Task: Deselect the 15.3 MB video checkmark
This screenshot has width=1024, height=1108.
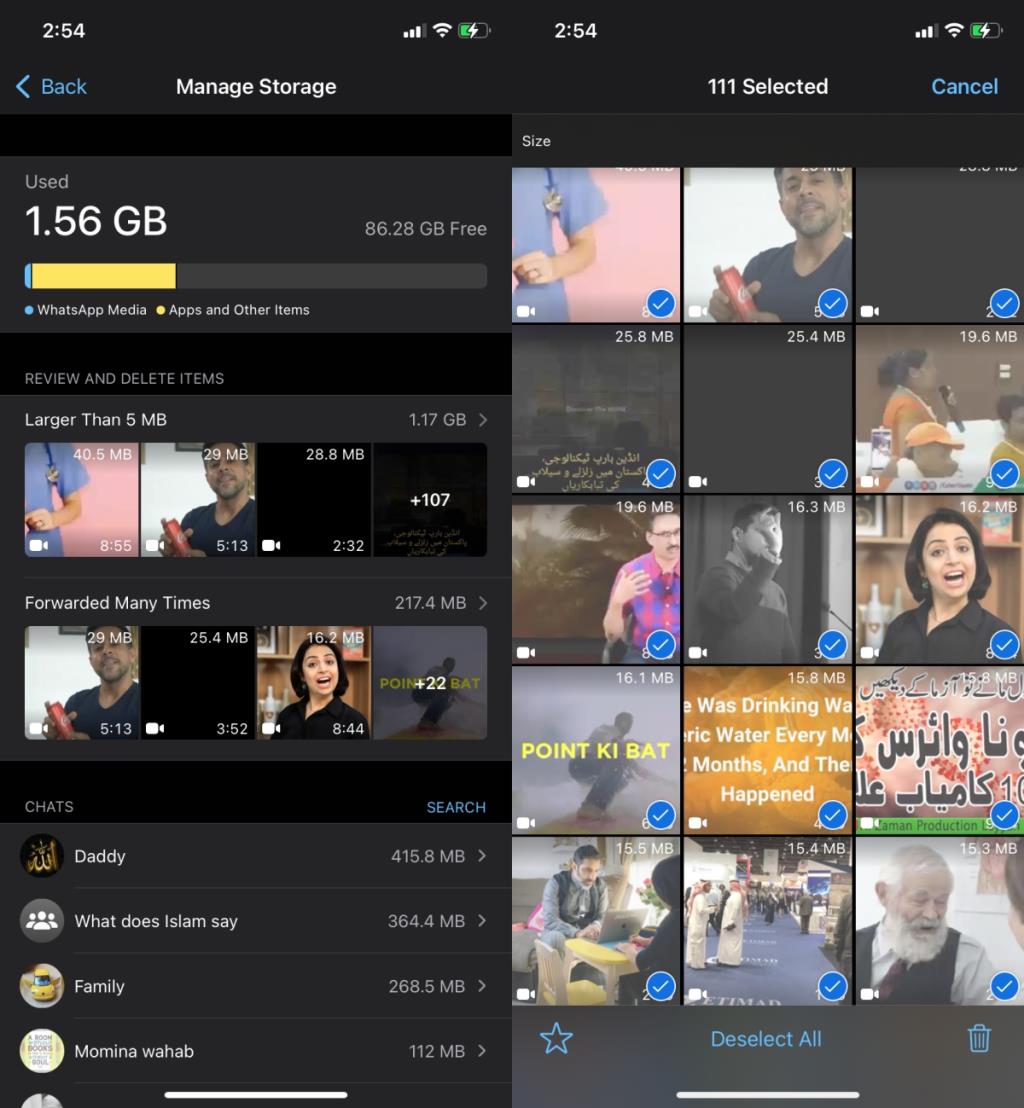Action: click(x=1002, y=986)
